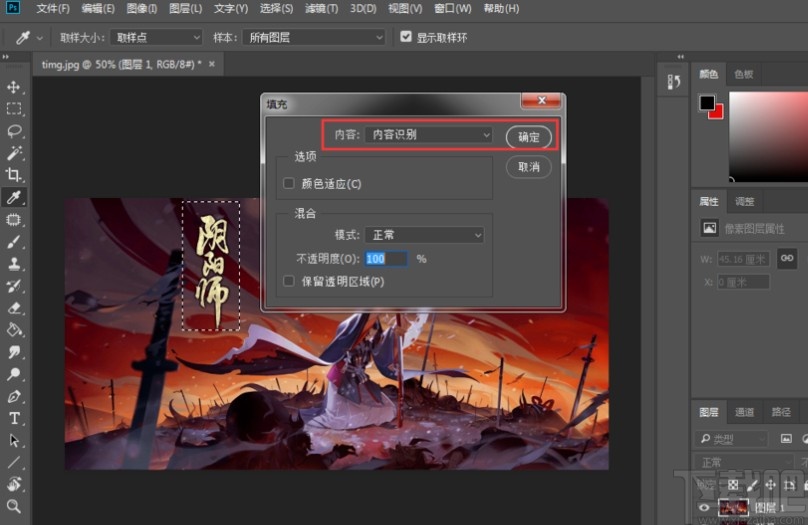Screen dimensions: 808x525
Task: Select the Brush tool in left toolbar
Action: [14, 242]
